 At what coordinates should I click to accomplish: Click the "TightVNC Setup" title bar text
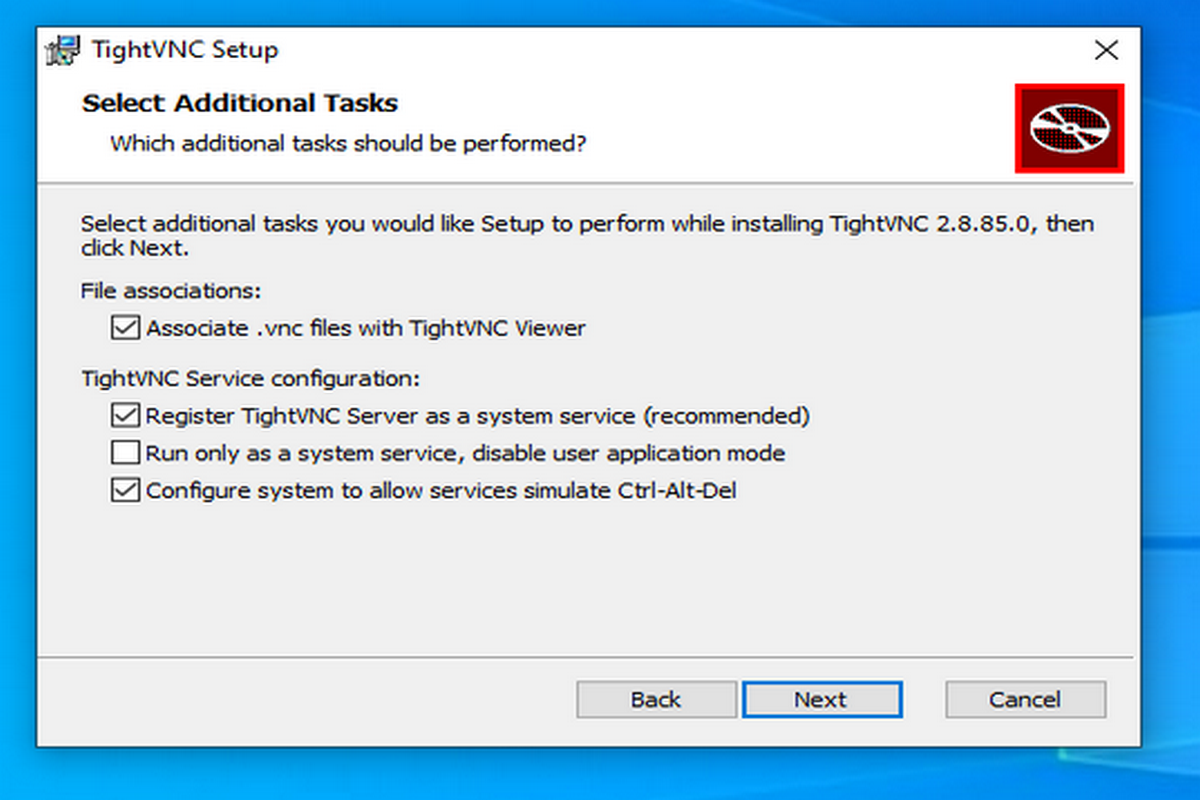click(185, 50)
